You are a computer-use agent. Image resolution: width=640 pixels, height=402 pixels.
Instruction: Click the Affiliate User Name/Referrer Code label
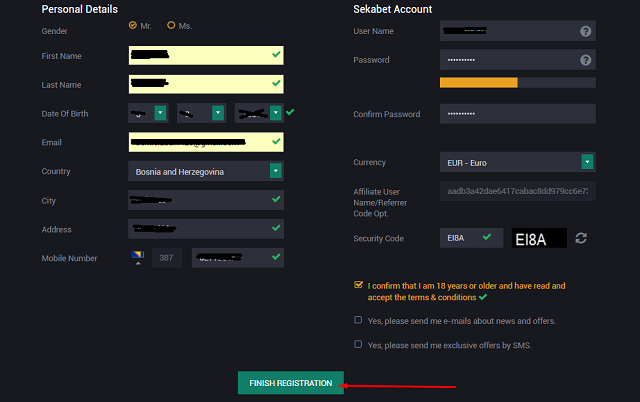tap(380, 202)
